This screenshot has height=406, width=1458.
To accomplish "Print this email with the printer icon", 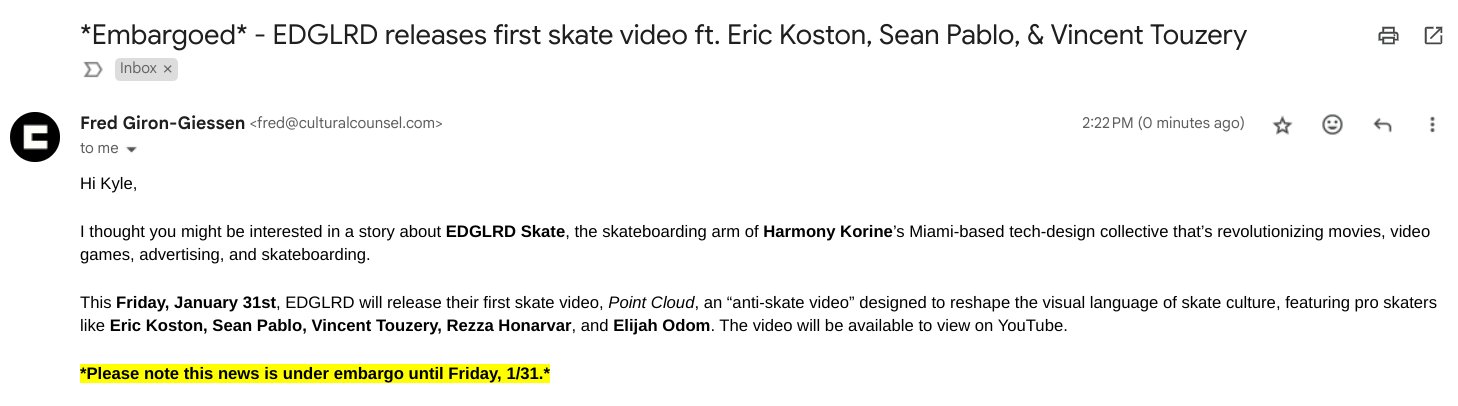I will click(1388, 36).
